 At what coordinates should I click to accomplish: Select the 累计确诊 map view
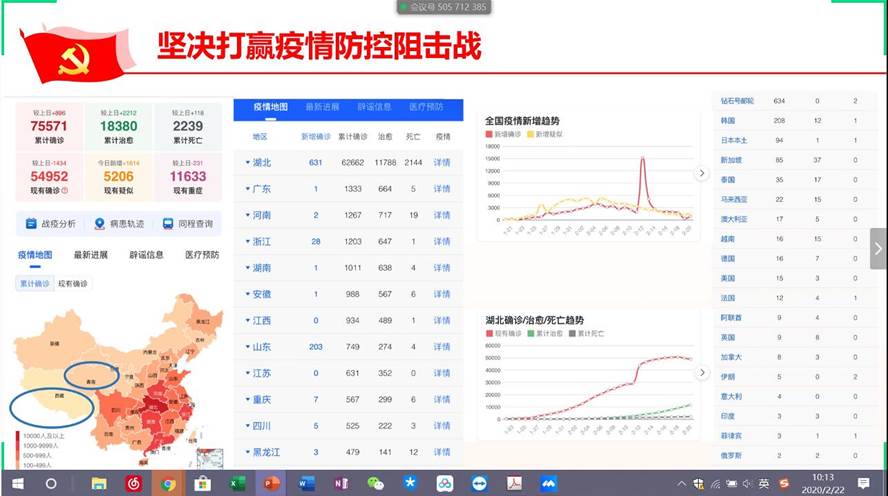pyautogui.click(x=35, y=284)
